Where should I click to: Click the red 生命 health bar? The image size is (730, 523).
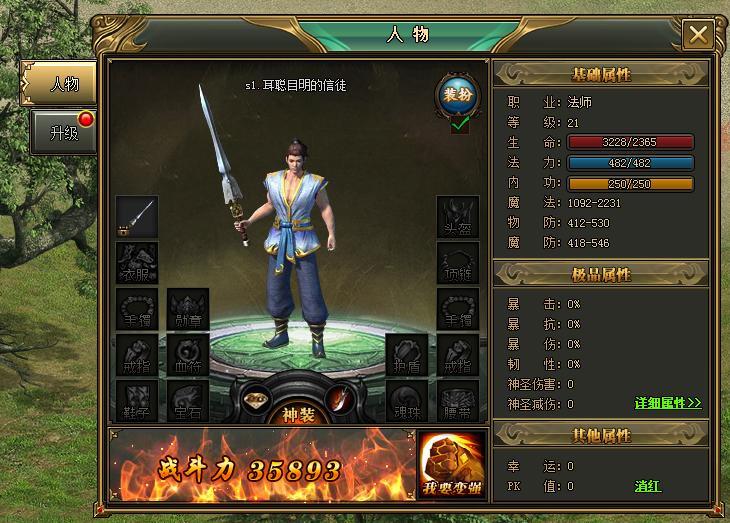[x=630, y=142]
